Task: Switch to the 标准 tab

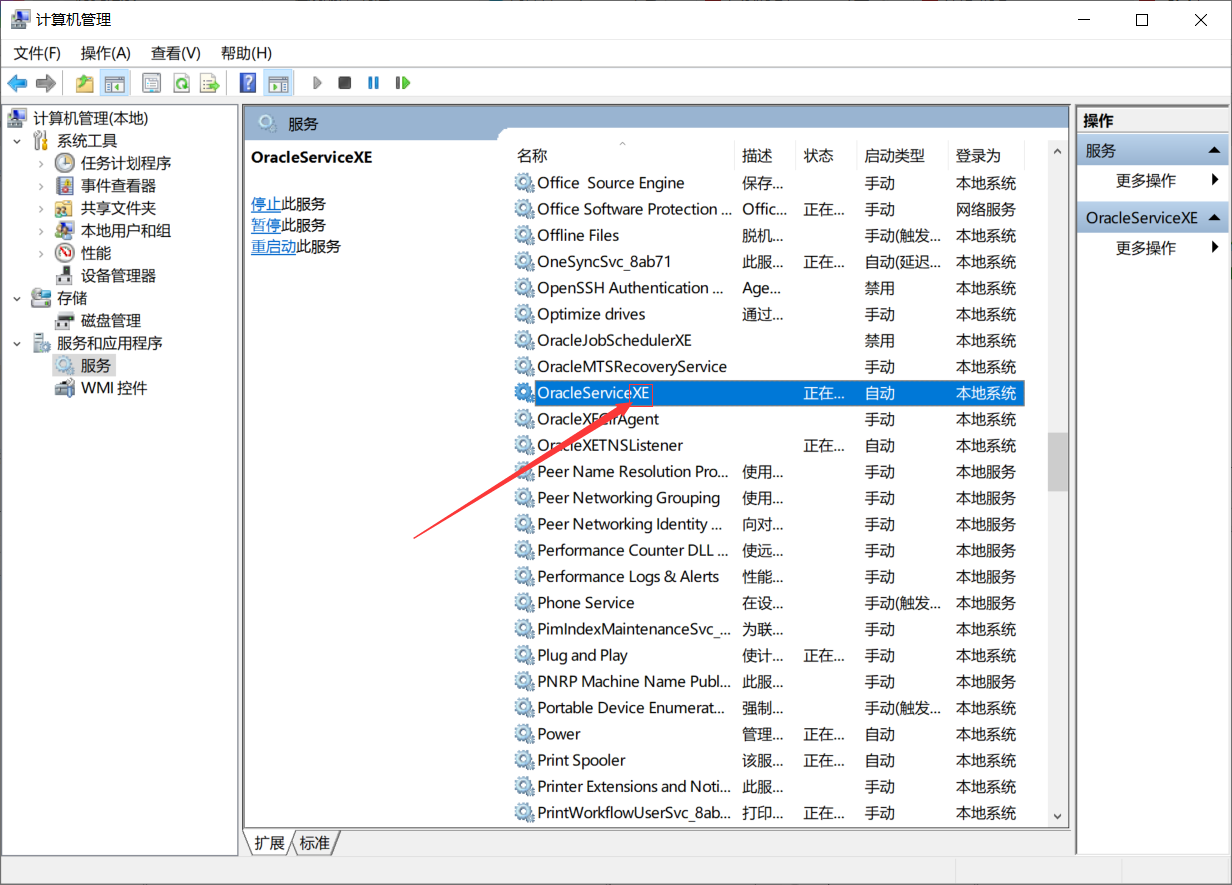Action: point(315,843)
